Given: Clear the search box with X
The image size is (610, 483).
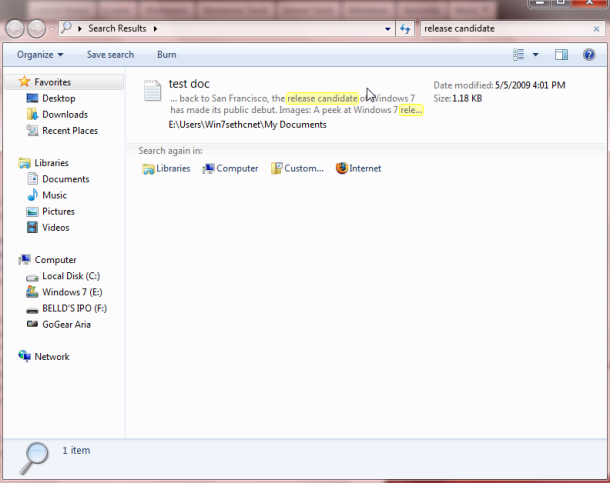Looking at the screenshot, I should pyautogui.click(x=594, y=29).
